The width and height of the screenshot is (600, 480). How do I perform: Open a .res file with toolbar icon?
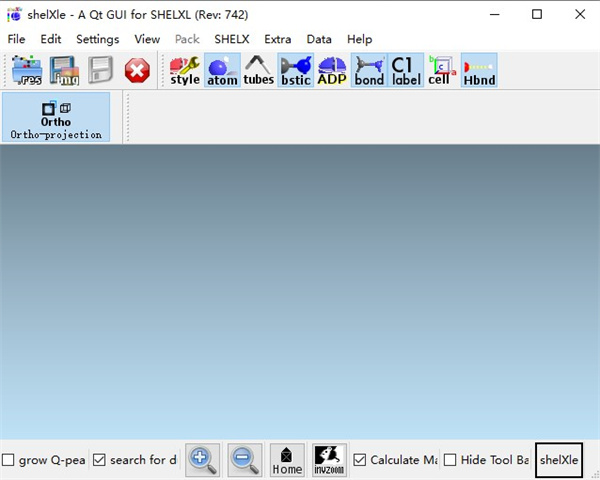(x=27, y=70)
